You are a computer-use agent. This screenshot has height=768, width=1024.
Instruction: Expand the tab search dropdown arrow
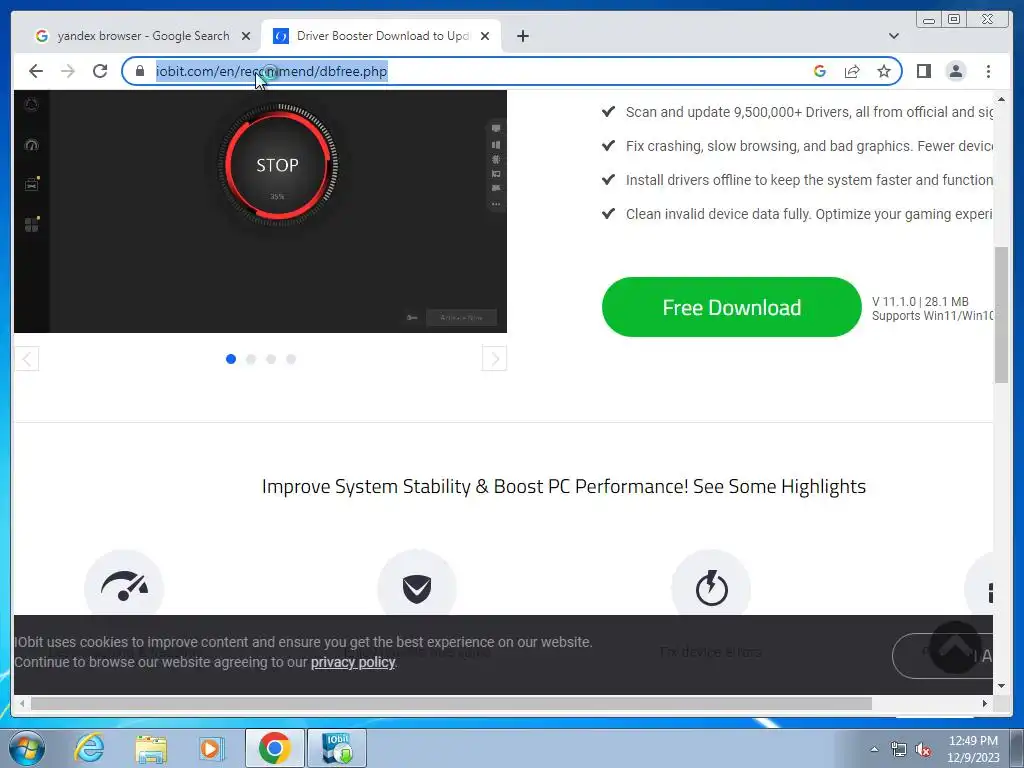[893, 36]
